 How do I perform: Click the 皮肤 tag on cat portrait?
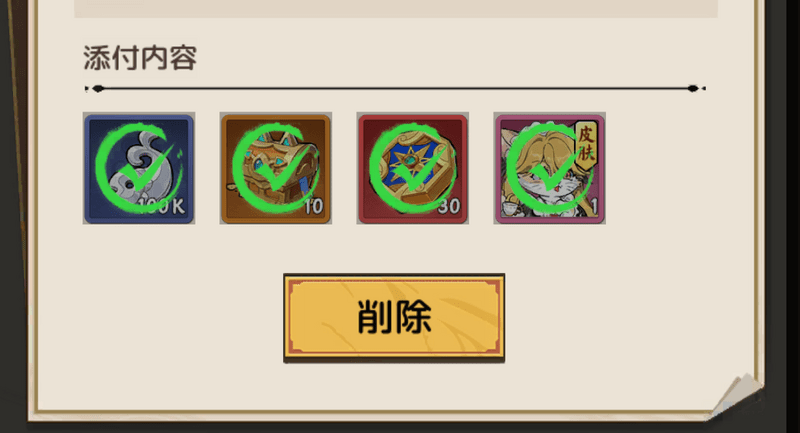(x=586, y=142)
